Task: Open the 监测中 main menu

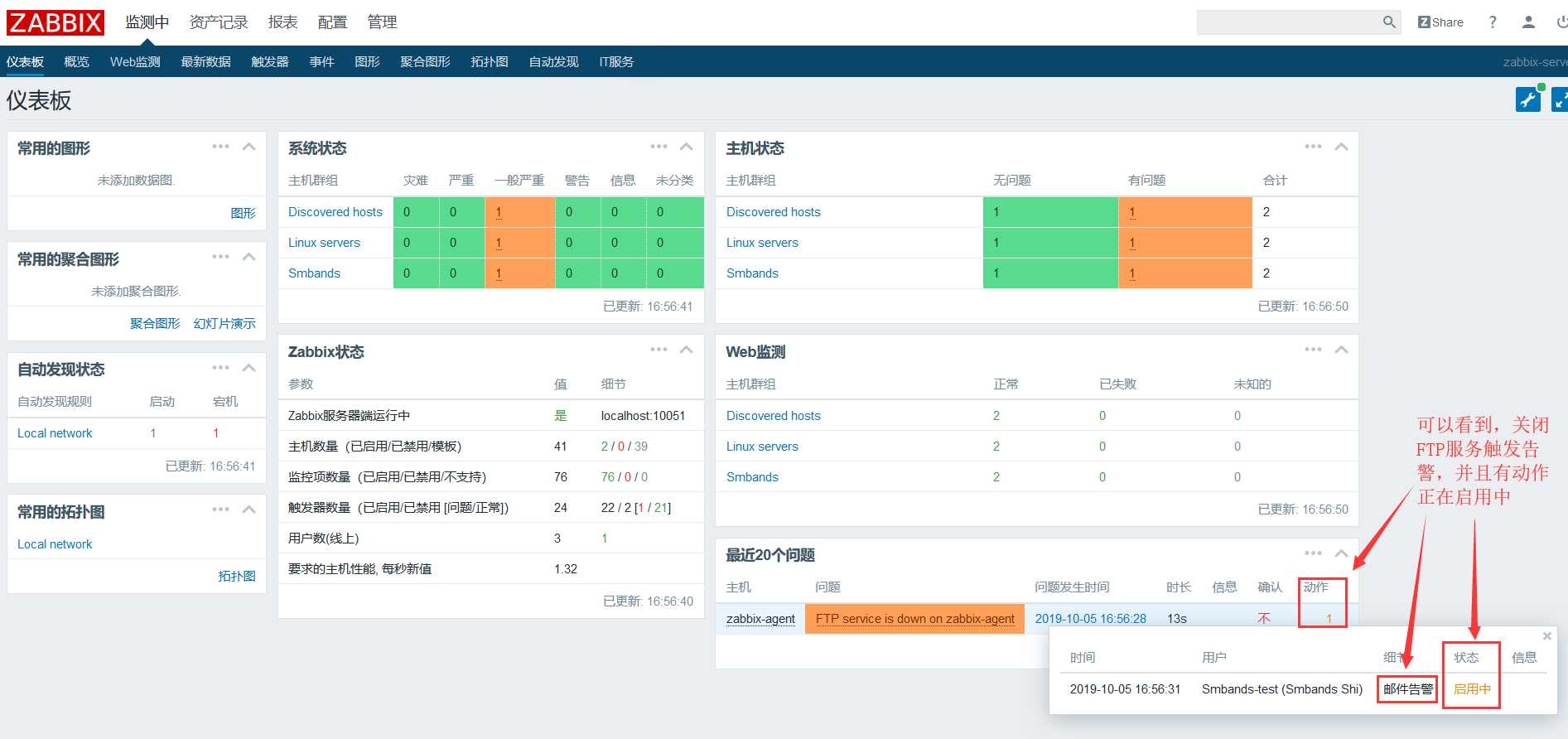Action: coord(147,22)
